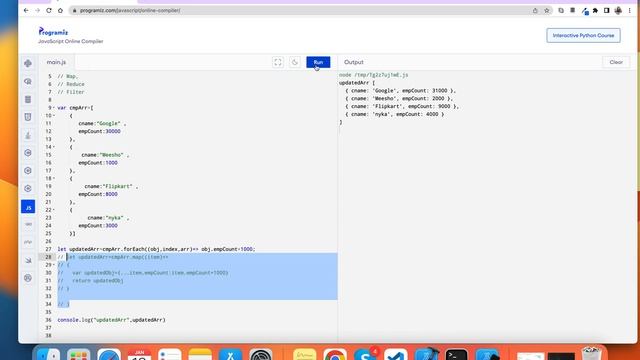
Task: Click line number 28 in gutter
Action: [x=48, y=257]
